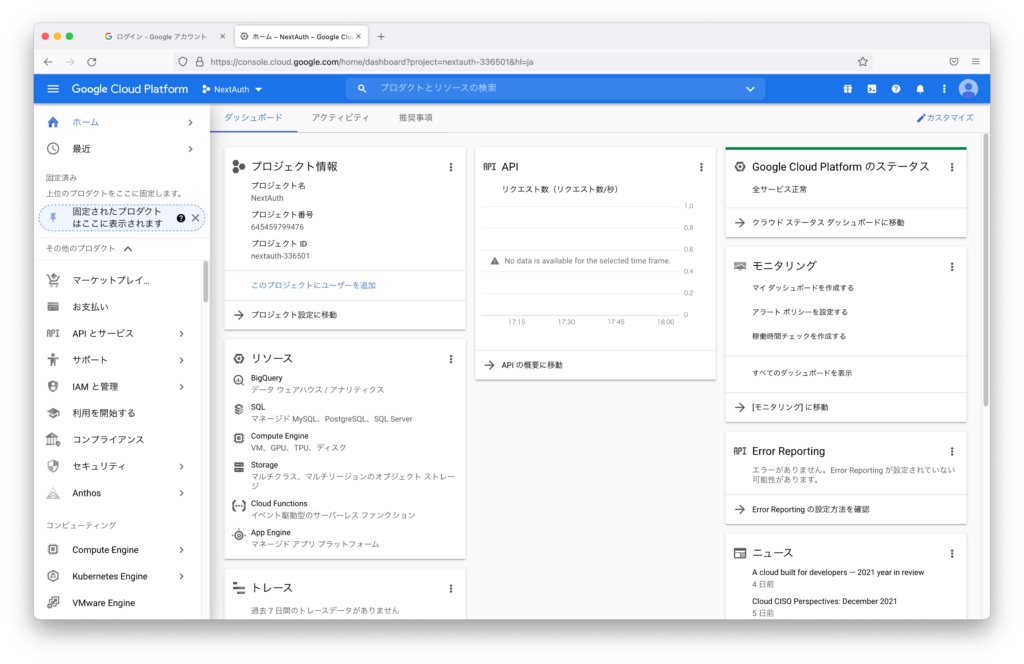Open Kubernetes Engine from the sidebar
1024x664 pixels.
tap(112, 576)
